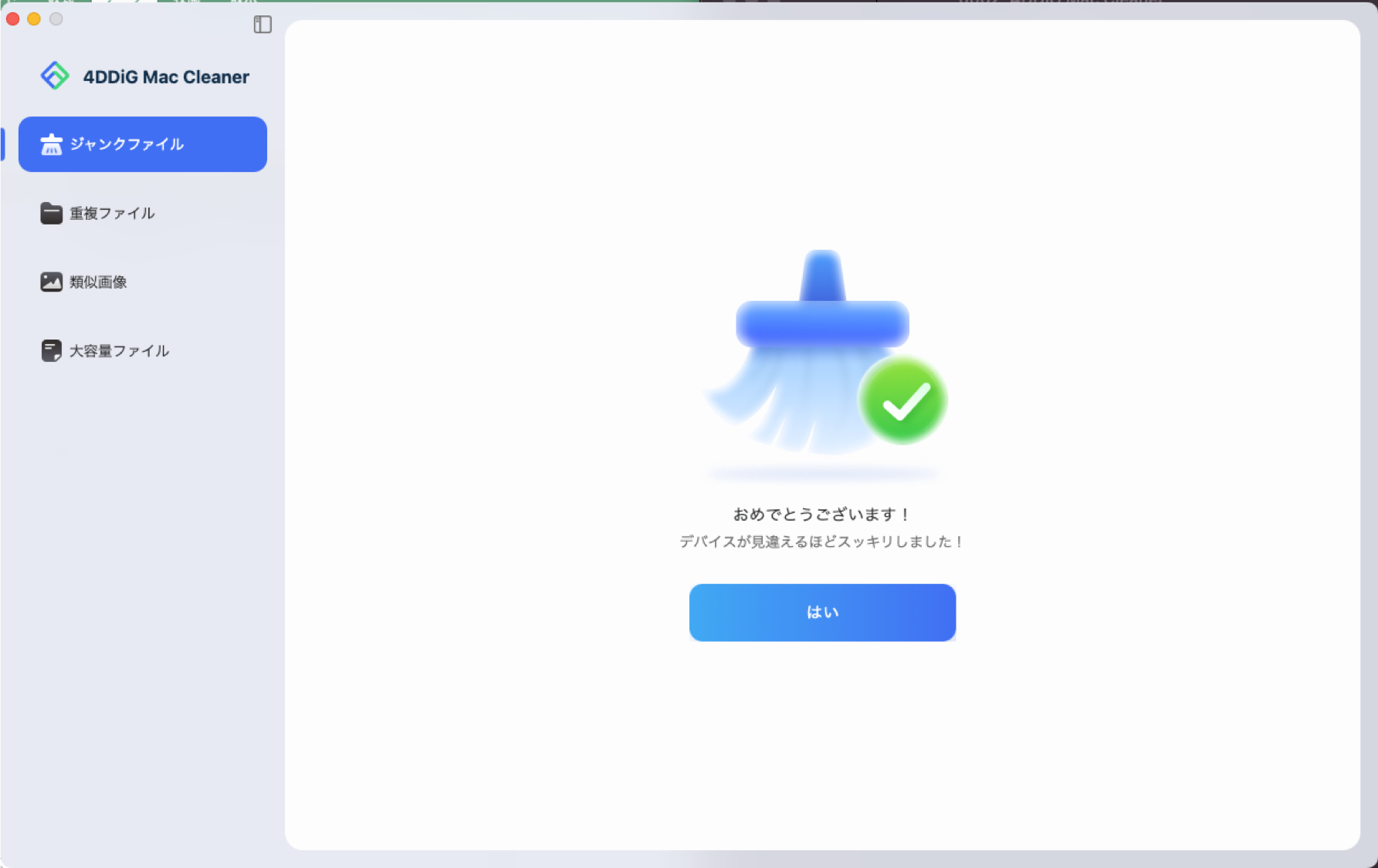Toggle the sidebar panel icon

262,25
